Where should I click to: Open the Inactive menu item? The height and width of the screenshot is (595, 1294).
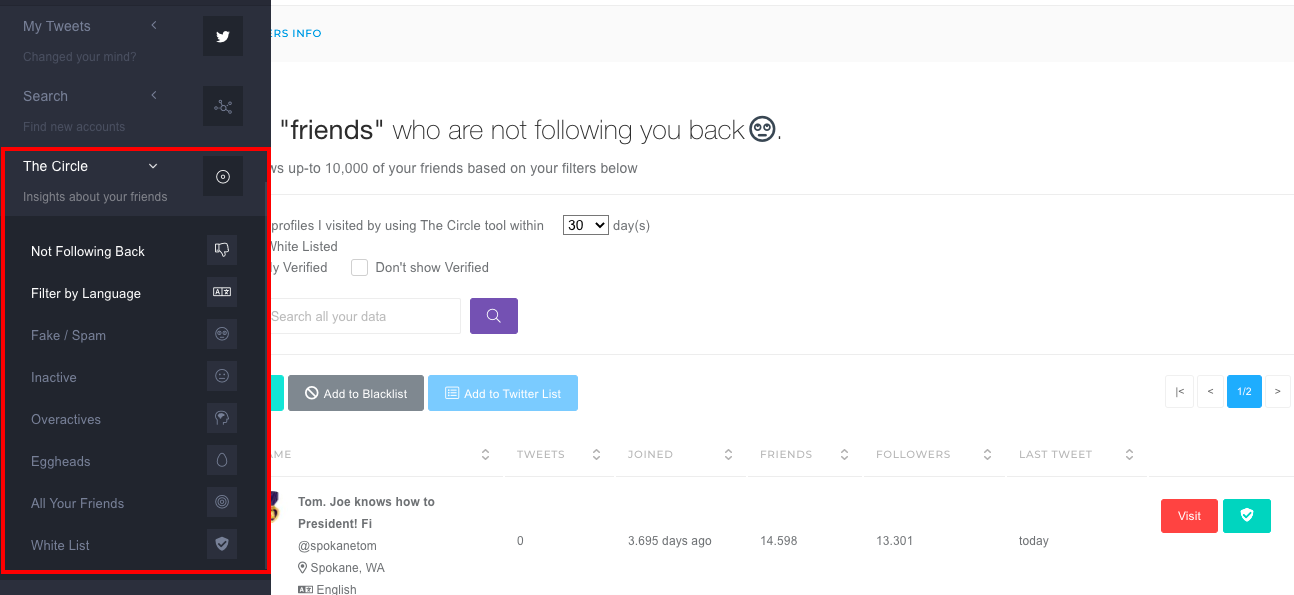(x=54, y=377)
